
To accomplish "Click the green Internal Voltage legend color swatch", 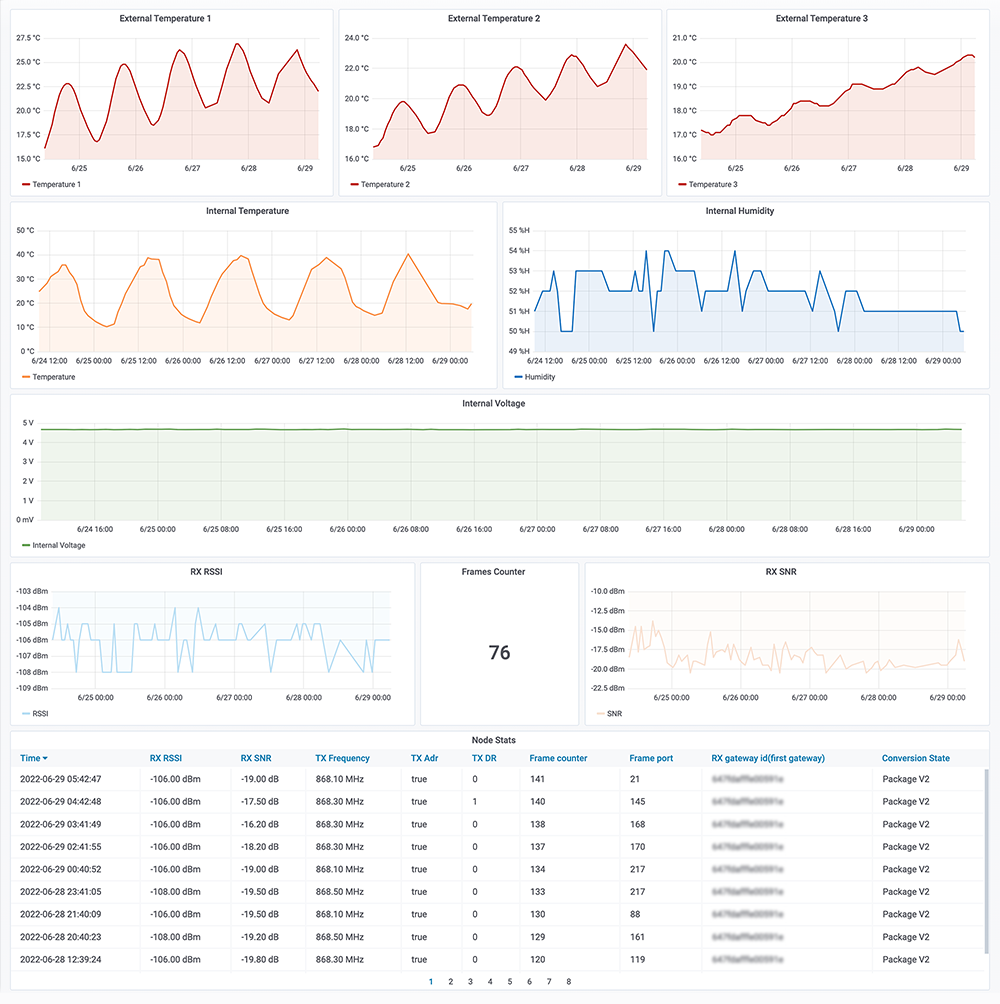I will click(x=26, y=546).
